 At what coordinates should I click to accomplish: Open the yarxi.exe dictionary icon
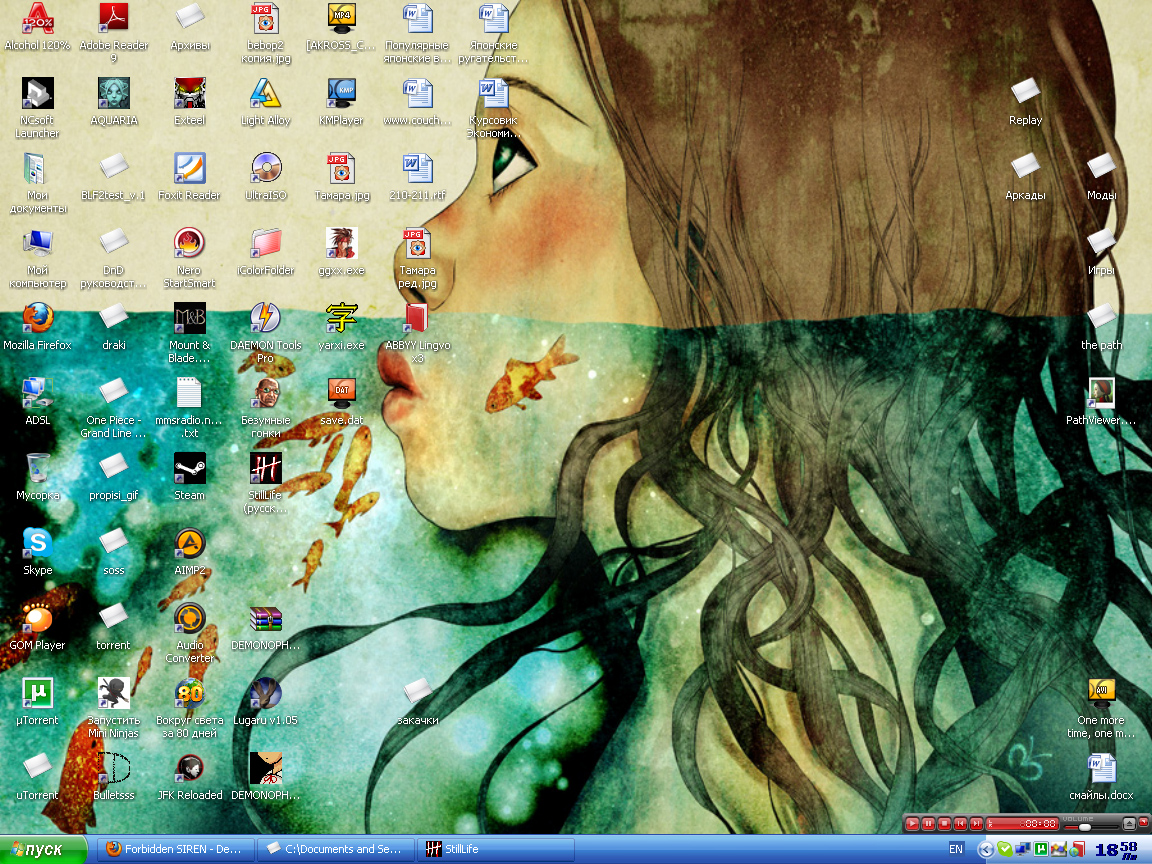[x=342, y=327]
